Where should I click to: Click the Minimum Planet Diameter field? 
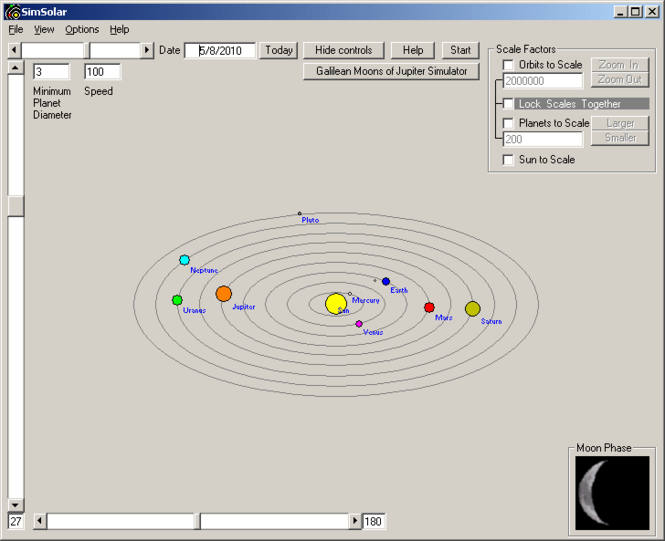click(x=51, y=72)
